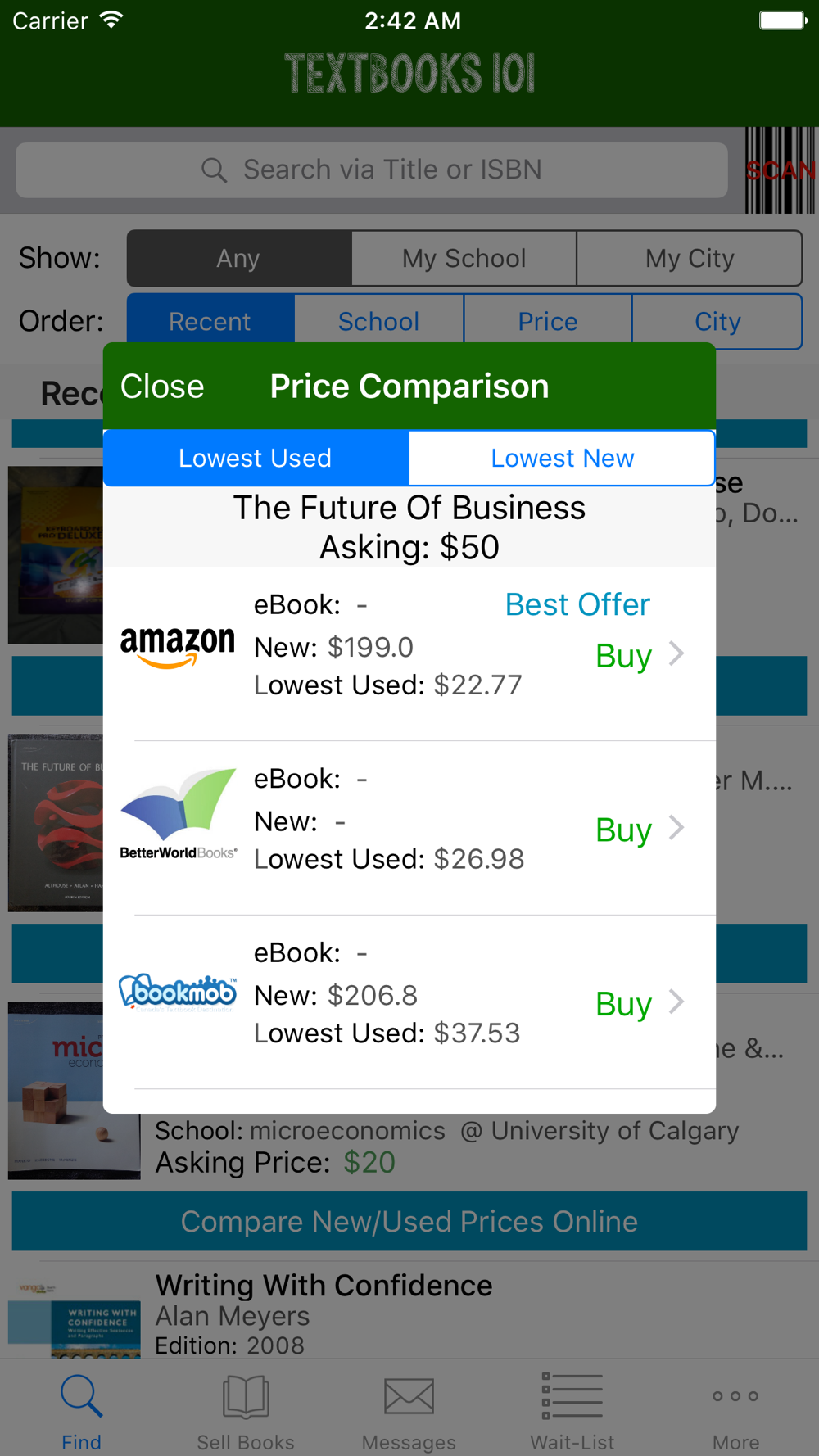Viewport: 819px width, 1456px height.
Task: Open the Wait-List tab
Action: pyautogui.click(x=572, y=1410)
